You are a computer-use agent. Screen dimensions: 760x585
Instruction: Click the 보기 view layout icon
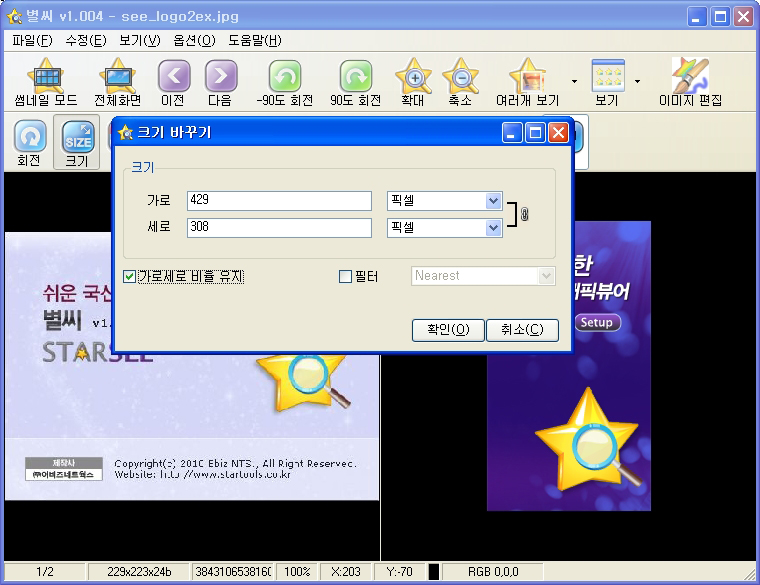pos(607,81)
